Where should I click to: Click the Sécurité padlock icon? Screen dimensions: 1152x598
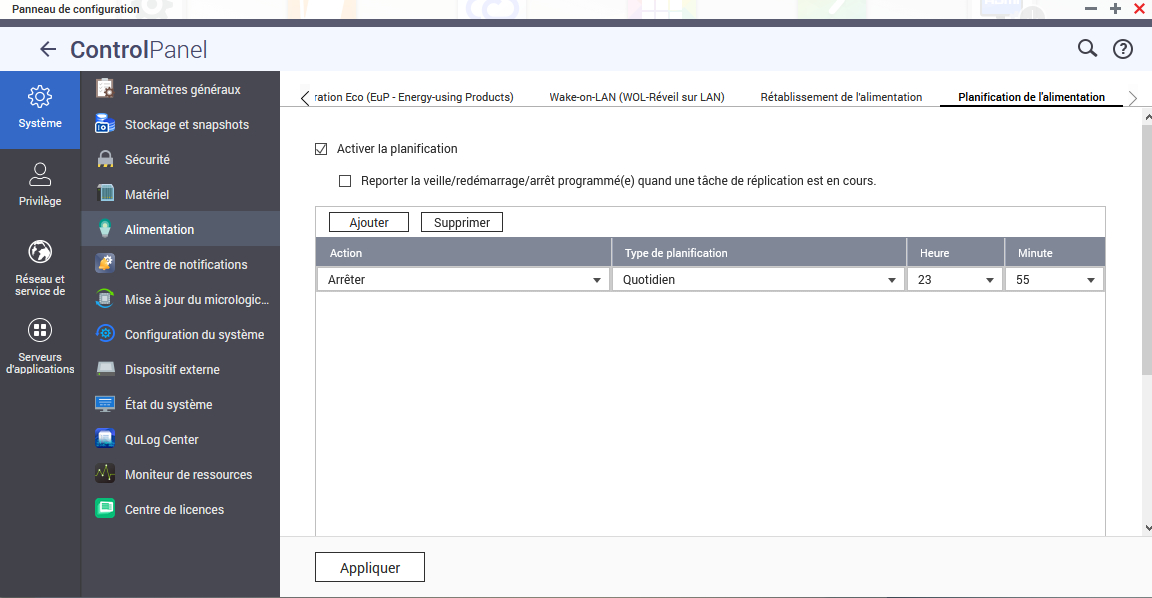[x=105, y=159]
